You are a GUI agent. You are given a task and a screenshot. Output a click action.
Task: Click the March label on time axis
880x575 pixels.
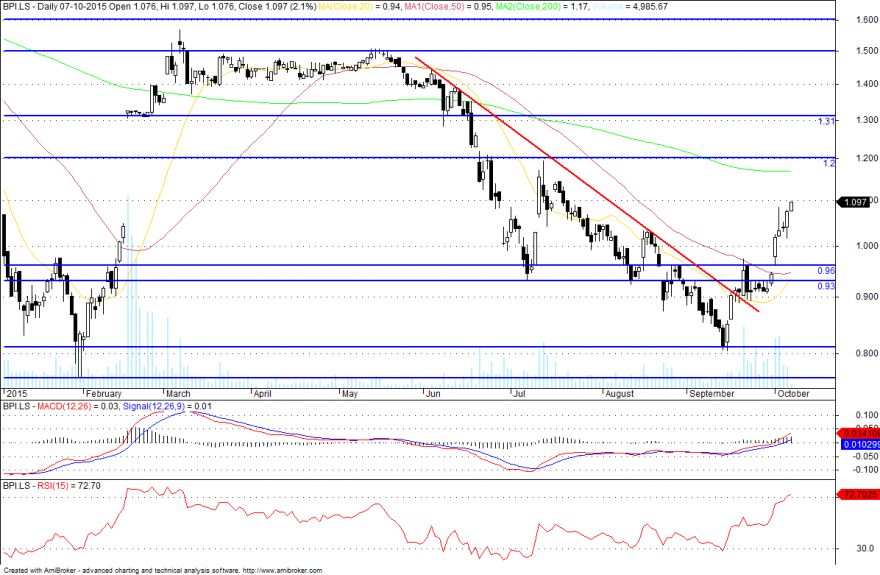(x=178, y=394)
